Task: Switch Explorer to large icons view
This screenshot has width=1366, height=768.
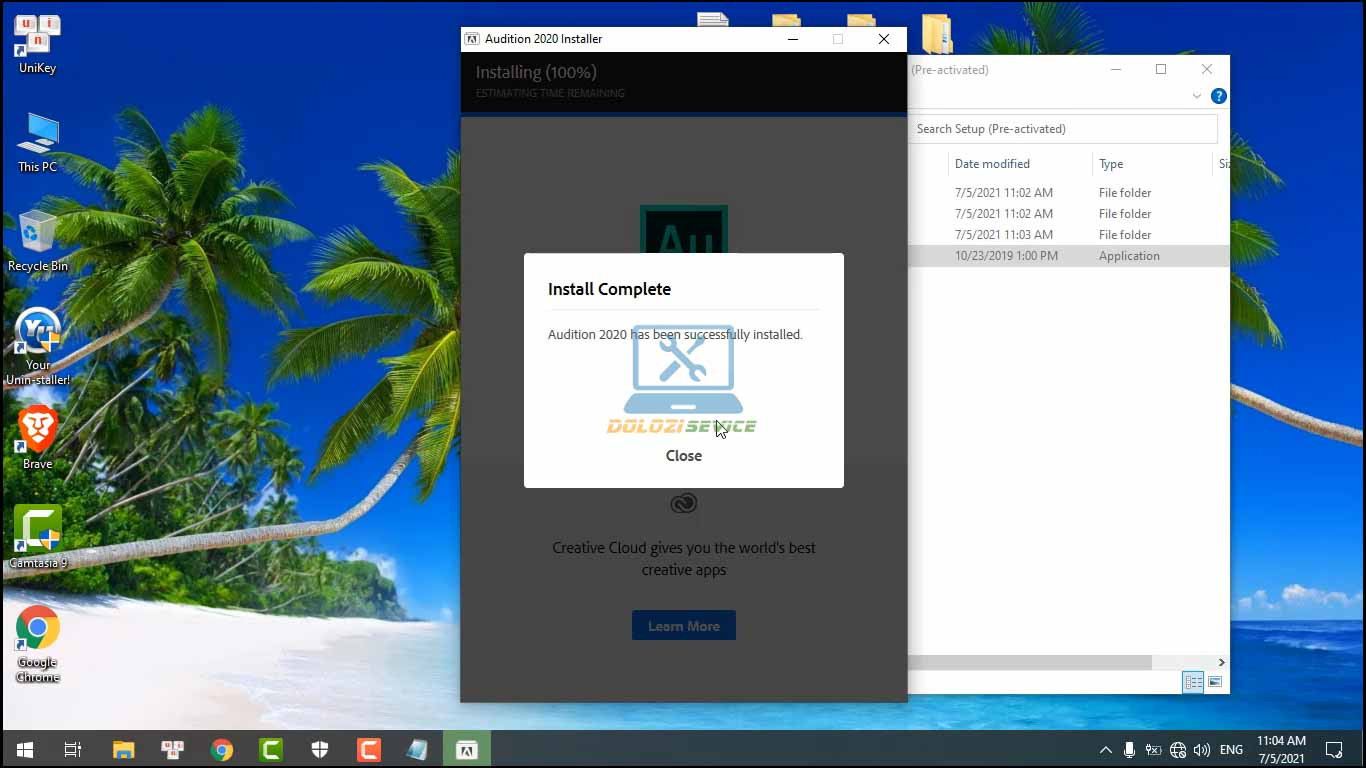Action: (1215, 682)
